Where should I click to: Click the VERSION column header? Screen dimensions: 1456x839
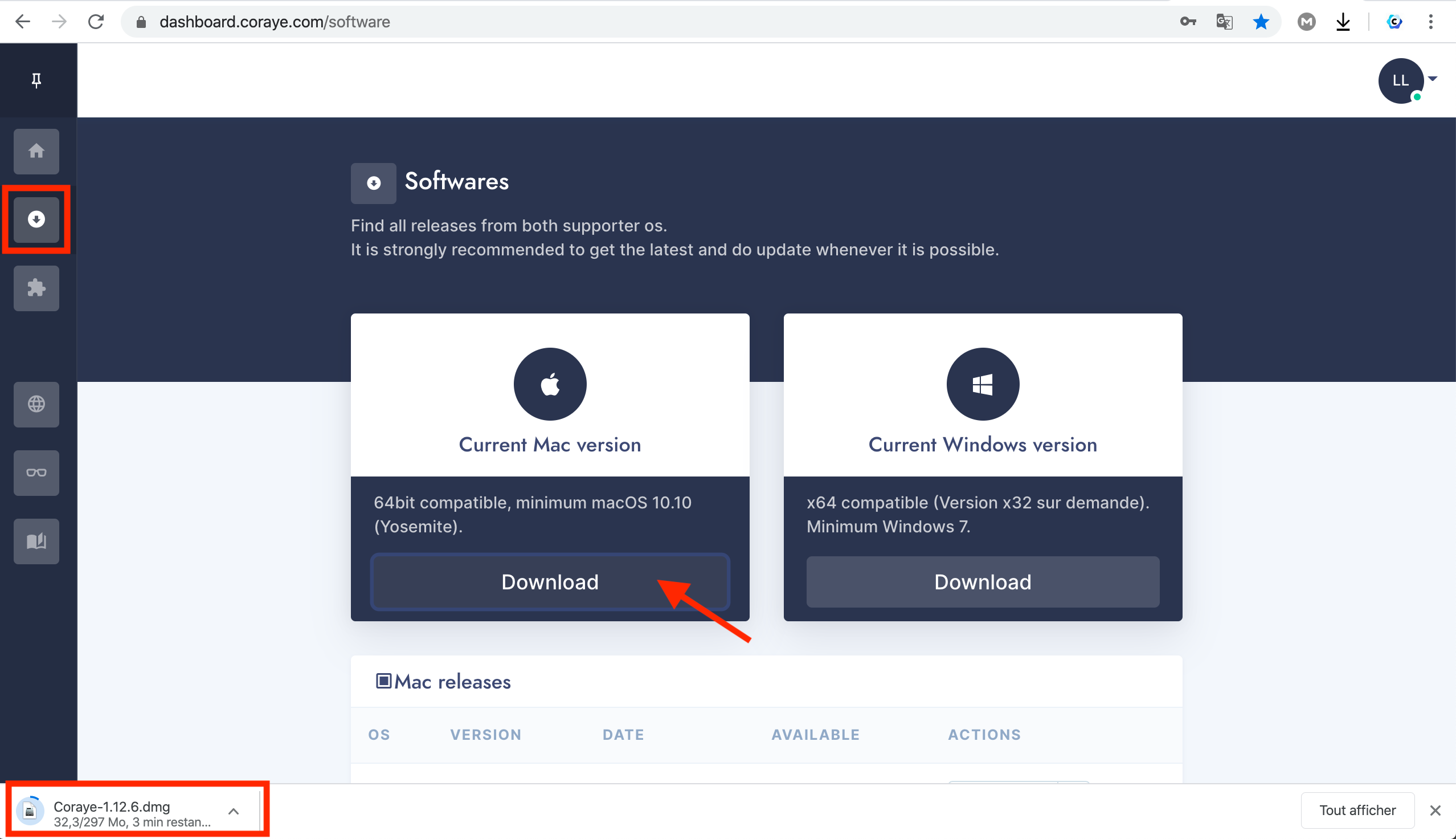point(486,735)
